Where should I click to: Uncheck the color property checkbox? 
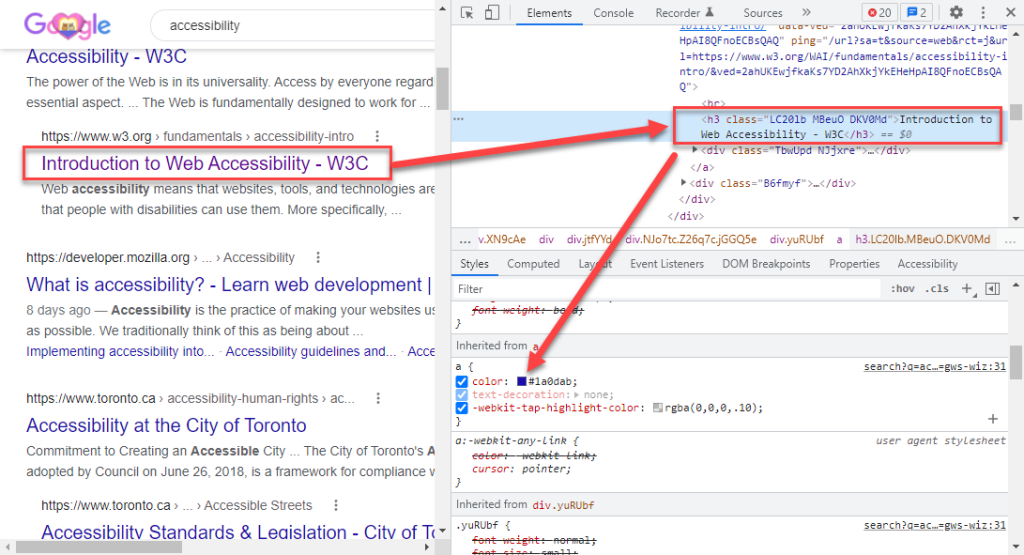click(x=462, y=382)
